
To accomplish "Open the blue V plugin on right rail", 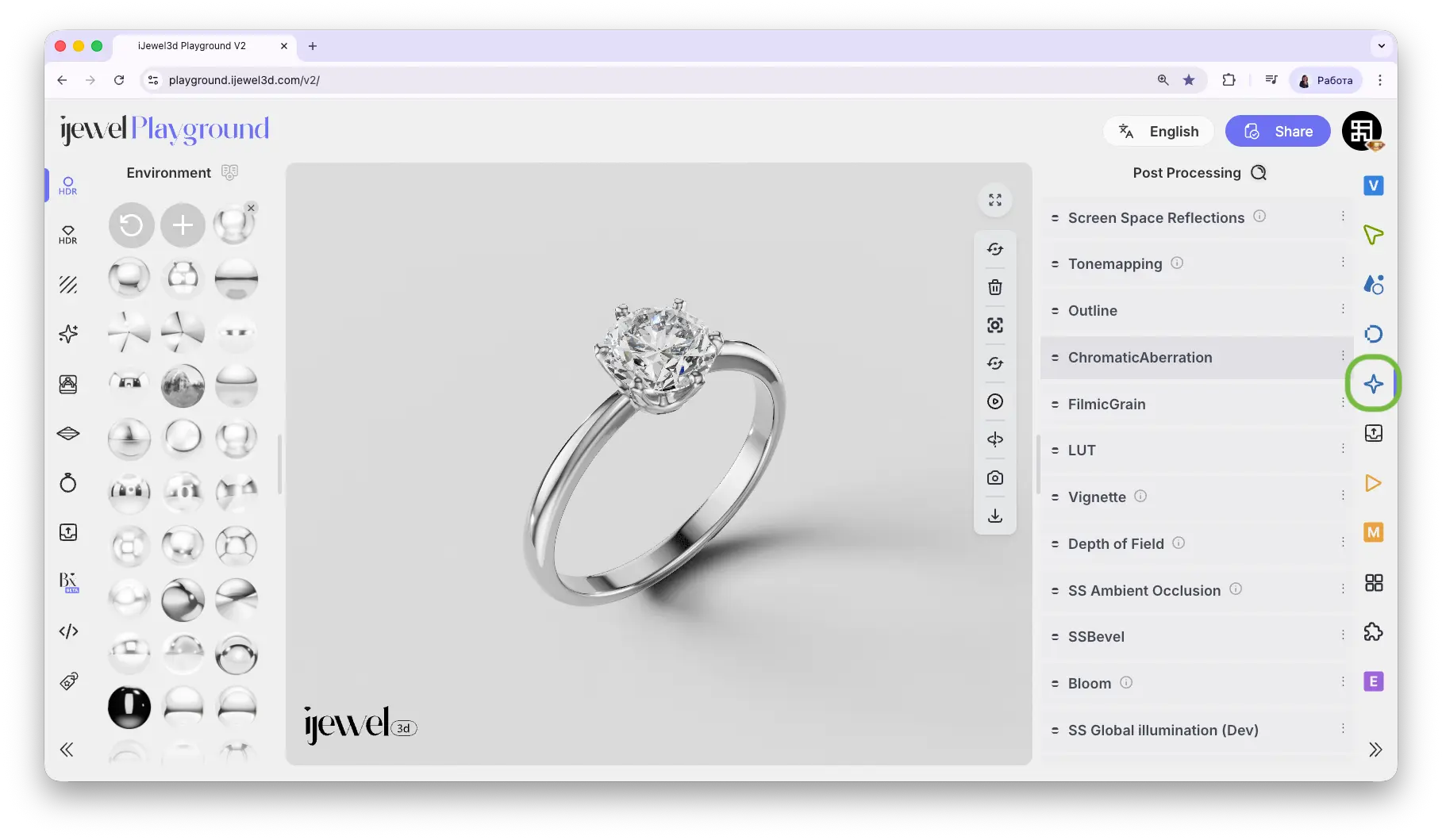I will (1374, 186).
